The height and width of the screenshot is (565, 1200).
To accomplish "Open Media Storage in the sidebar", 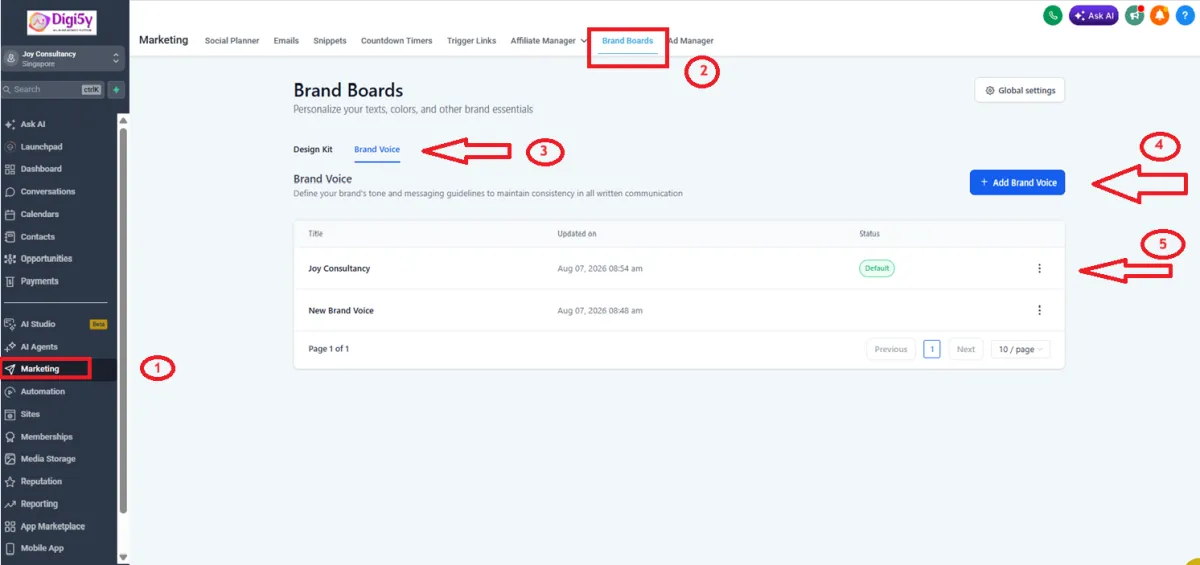I will click(x=48, y=459).
